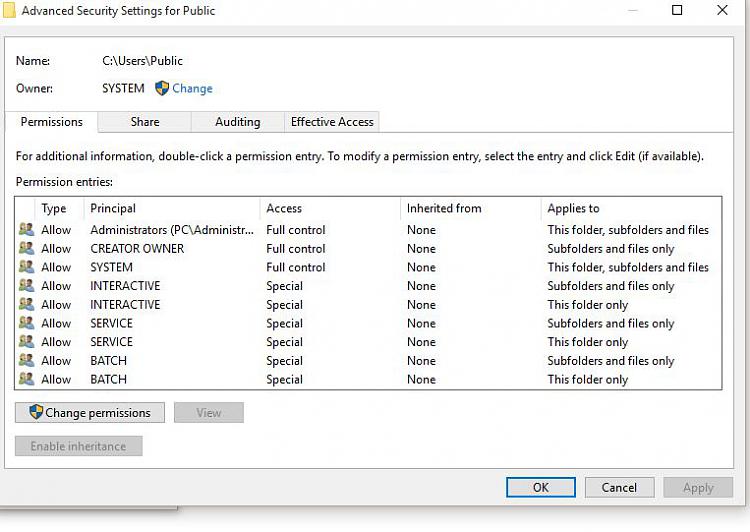The image size is (750, 532).
Task: Click the Cancel button
Action: point(619,488)
